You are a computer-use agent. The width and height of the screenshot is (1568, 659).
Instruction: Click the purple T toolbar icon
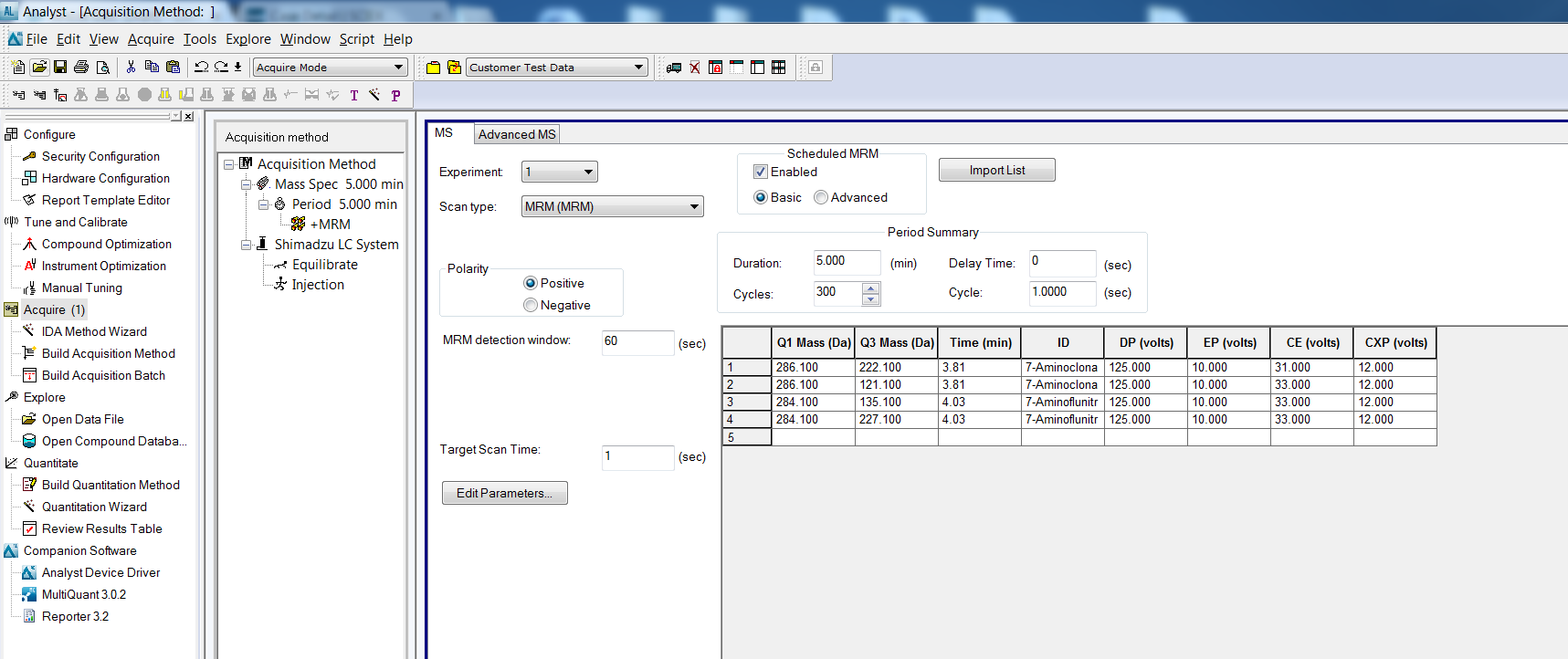(x=354, y=95)
